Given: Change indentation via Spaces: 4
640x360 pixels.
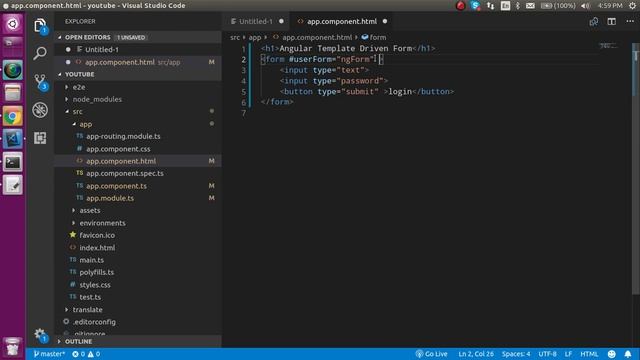Looking at the screenshot, I should click(x=516, y=354).
